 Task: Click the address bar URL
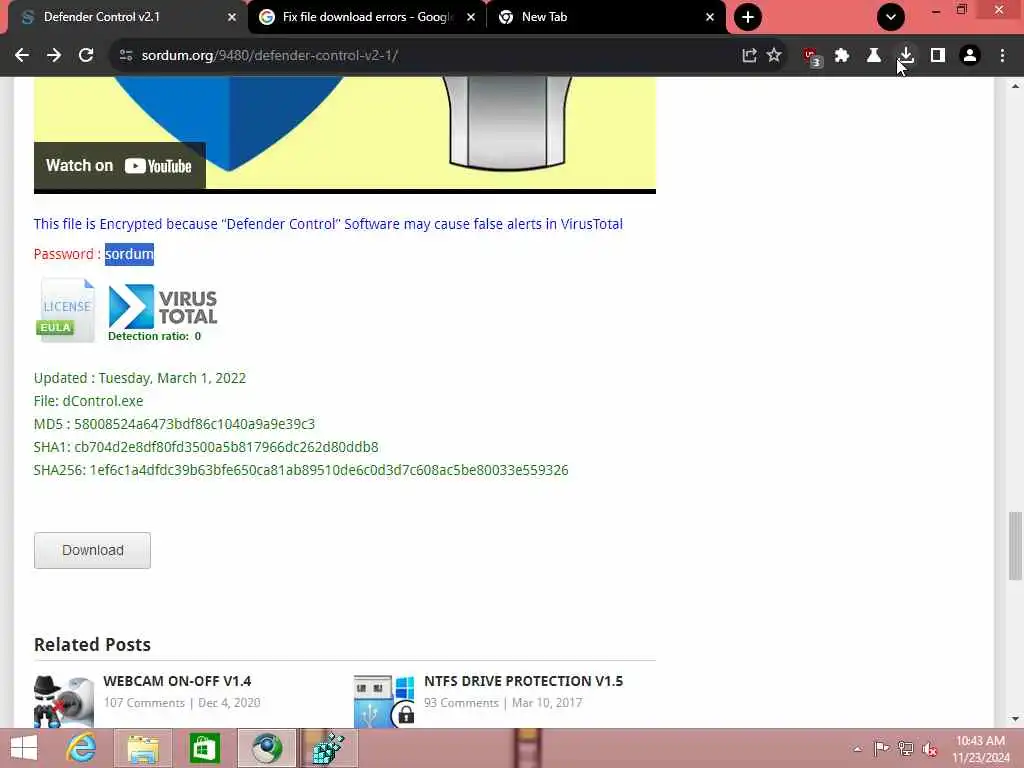(x=270, y=56)
